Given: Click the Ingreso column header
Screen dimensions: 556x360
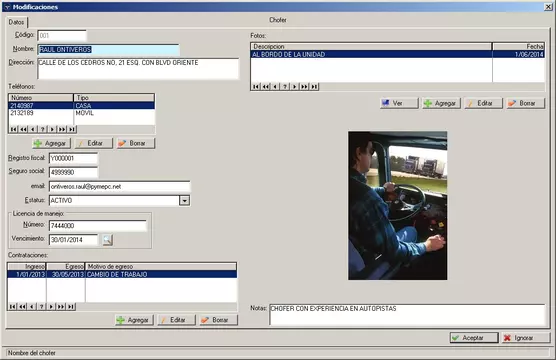Looking at the screenshot, I should 27,266.
